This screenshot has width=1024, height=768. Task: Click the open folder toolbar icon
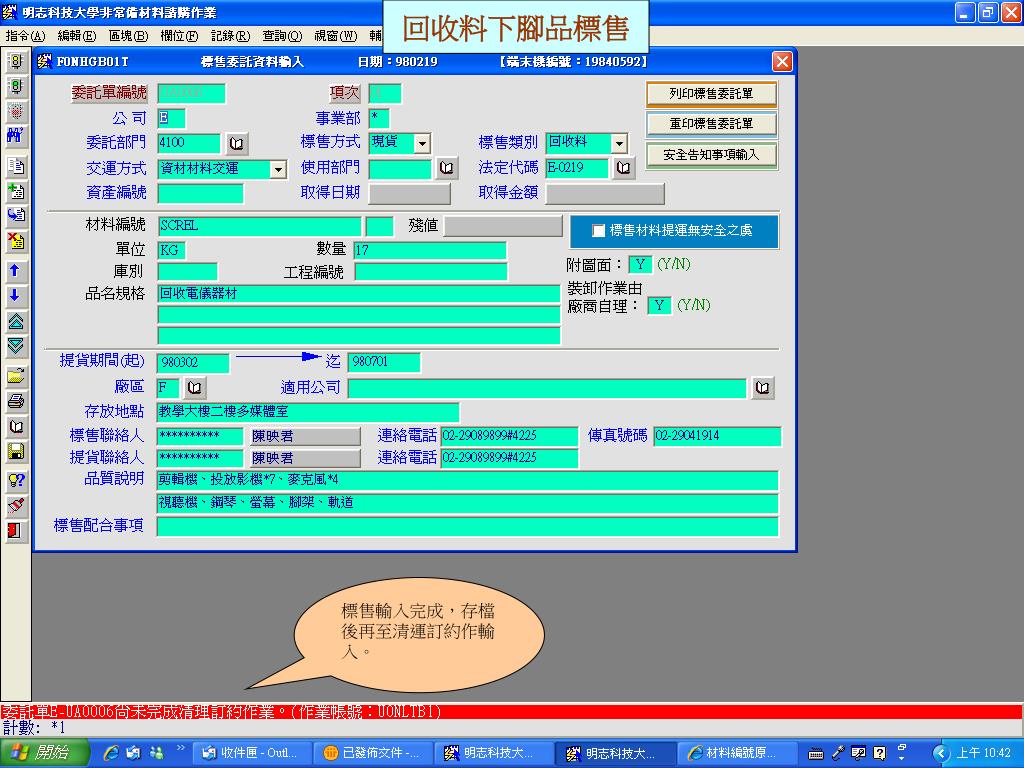[x=16, y=376]
